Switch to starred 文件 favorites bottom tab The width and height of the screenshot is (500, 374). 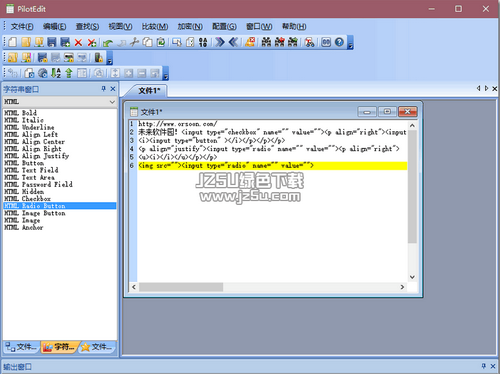[x=98, y=347]
